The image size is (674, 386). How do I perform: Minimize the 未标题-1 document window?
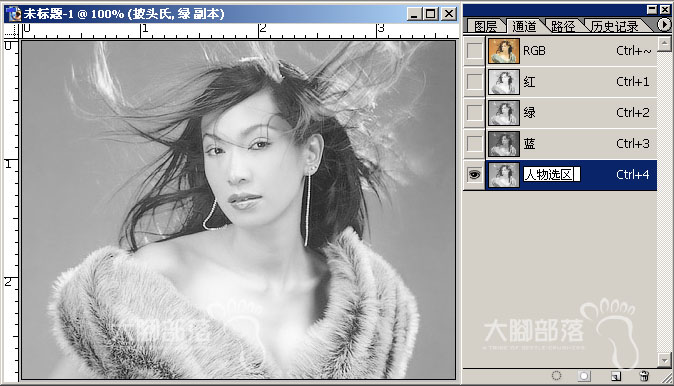click(414, 14)
